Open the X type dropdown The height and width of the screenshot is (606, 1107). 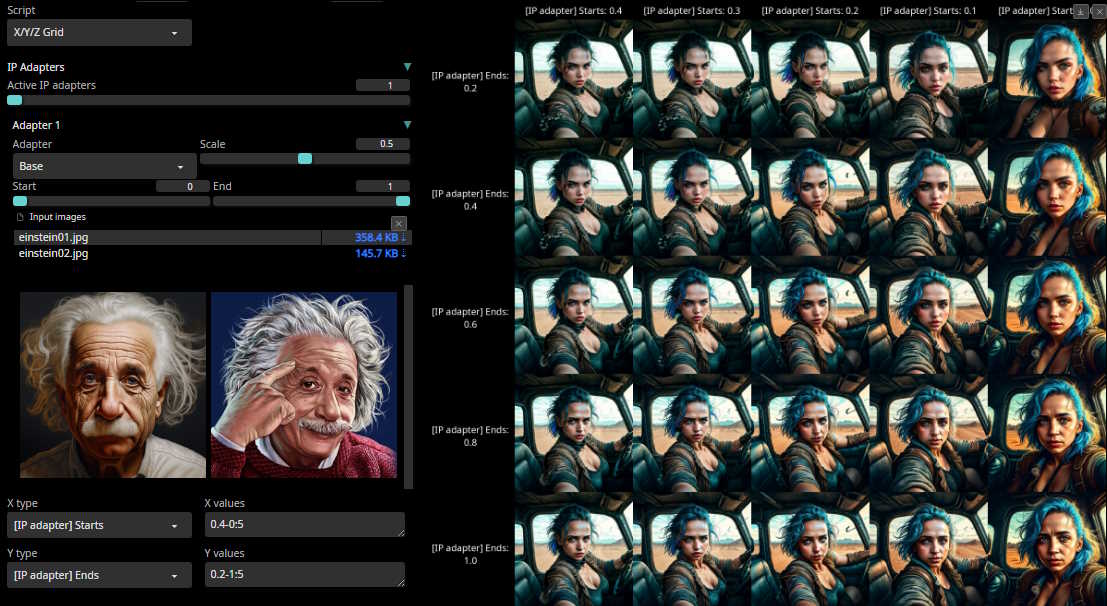[x=99, y=525]
